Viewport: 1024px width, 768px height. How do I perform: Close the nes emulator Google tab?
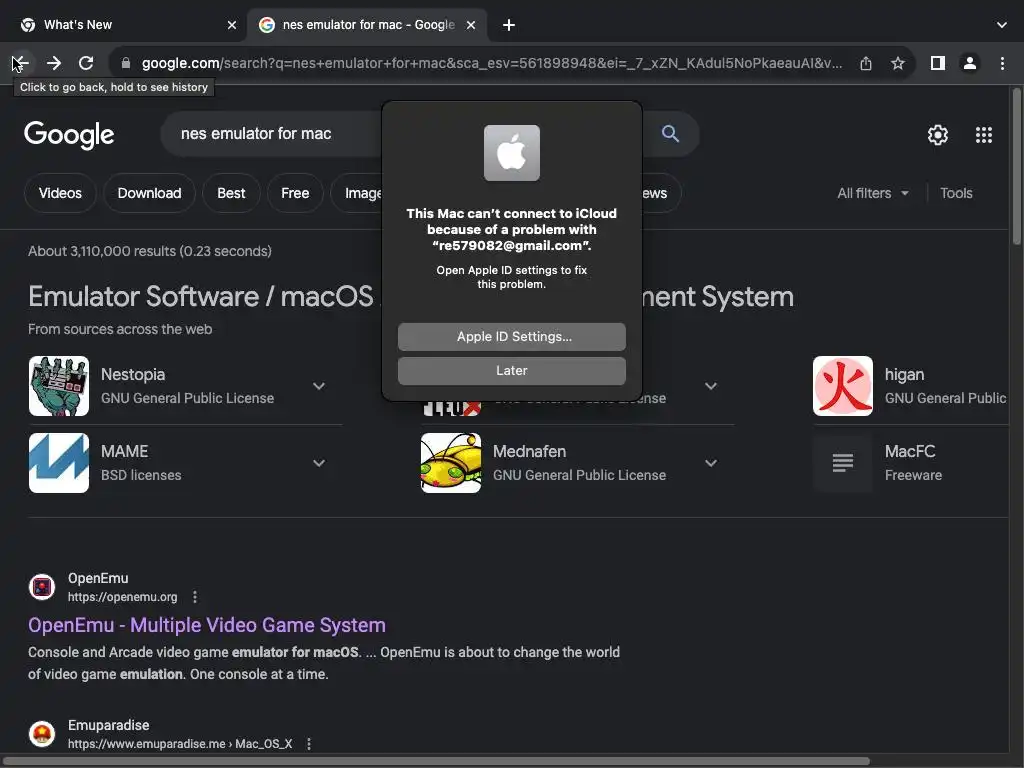pyautogui.click(x=471, y=25)
